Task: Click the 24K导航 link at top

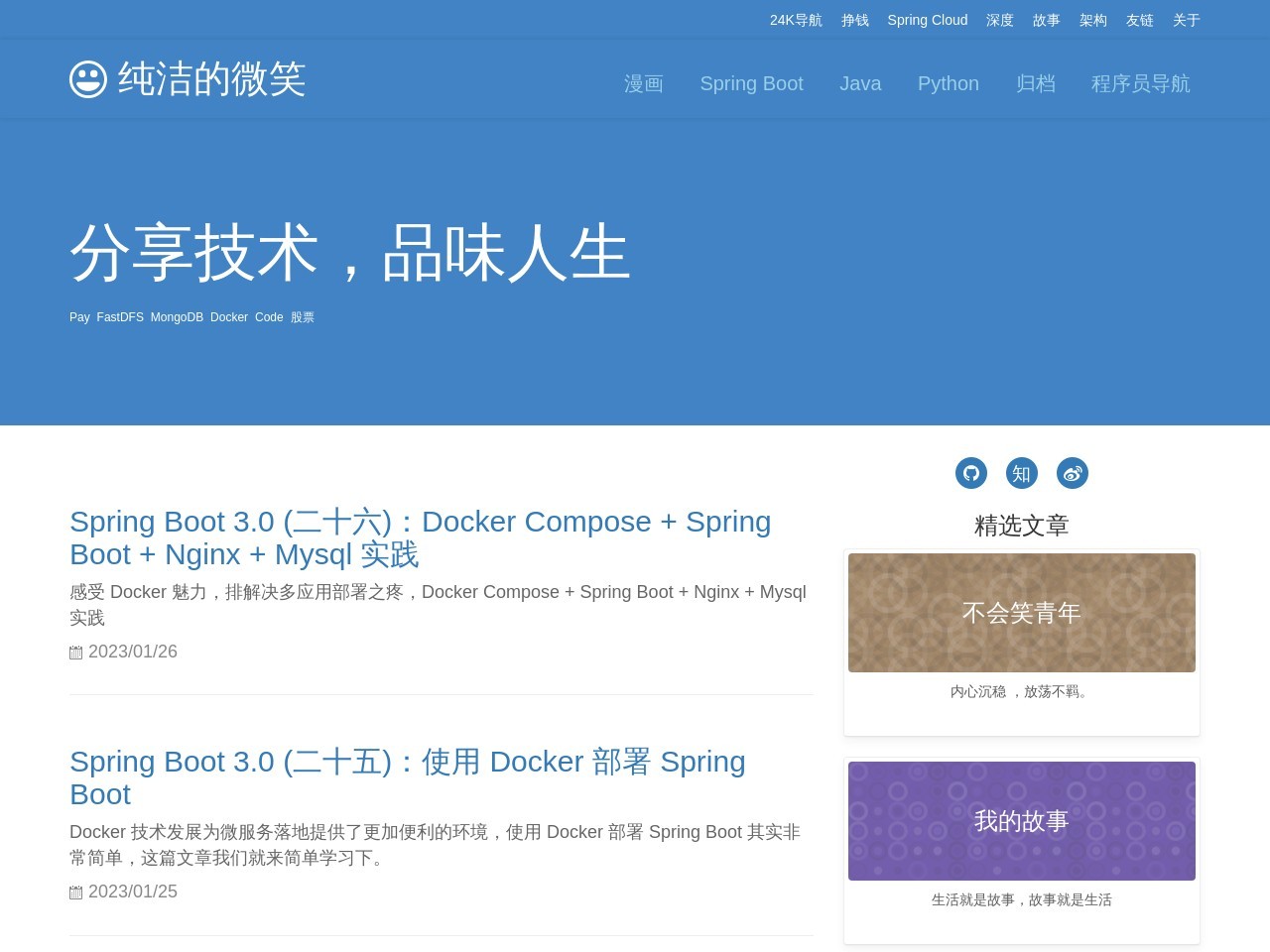Action: (795, 20)
